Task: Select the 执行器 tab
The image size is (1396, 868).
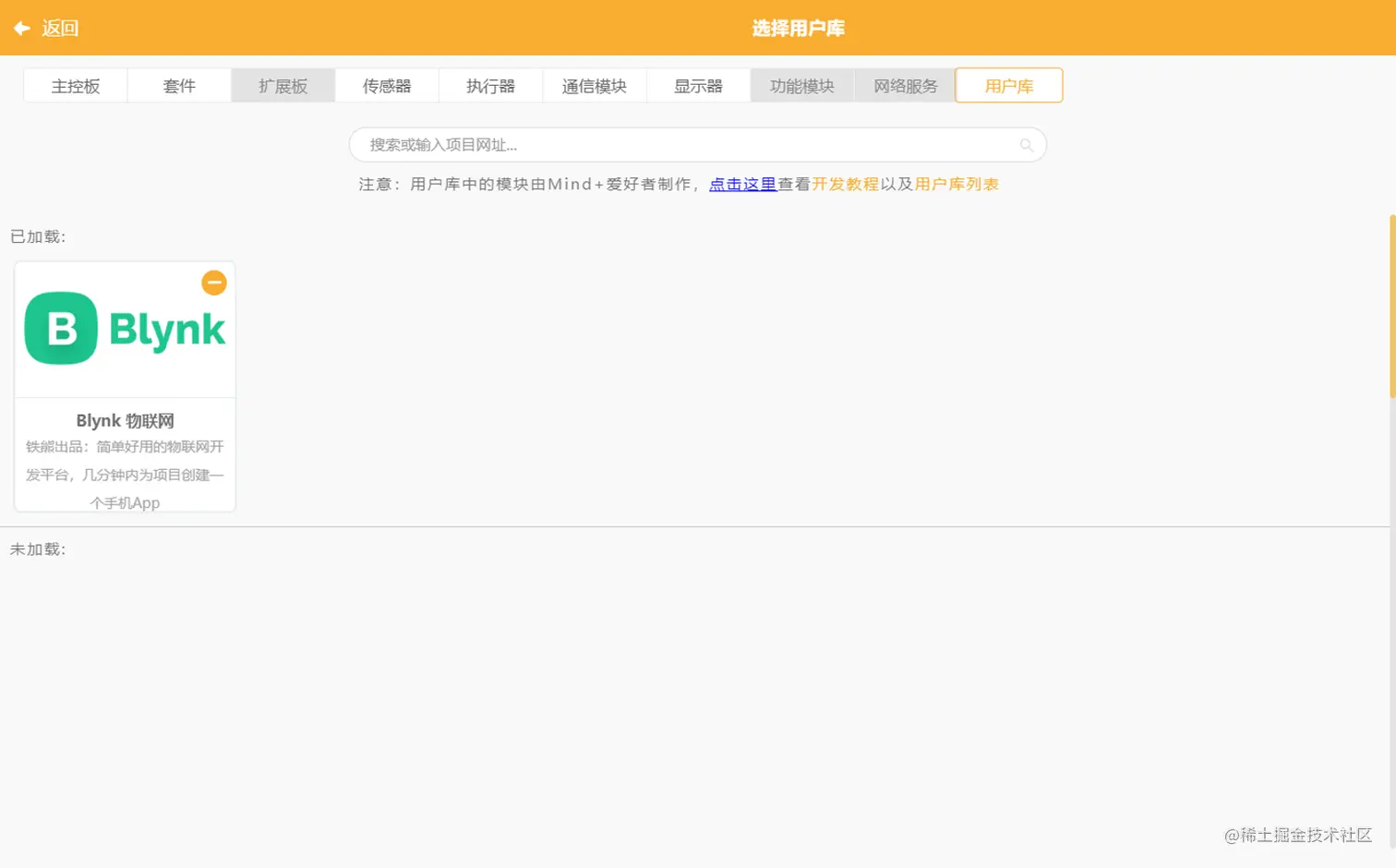Action: [x=490, y=86]
